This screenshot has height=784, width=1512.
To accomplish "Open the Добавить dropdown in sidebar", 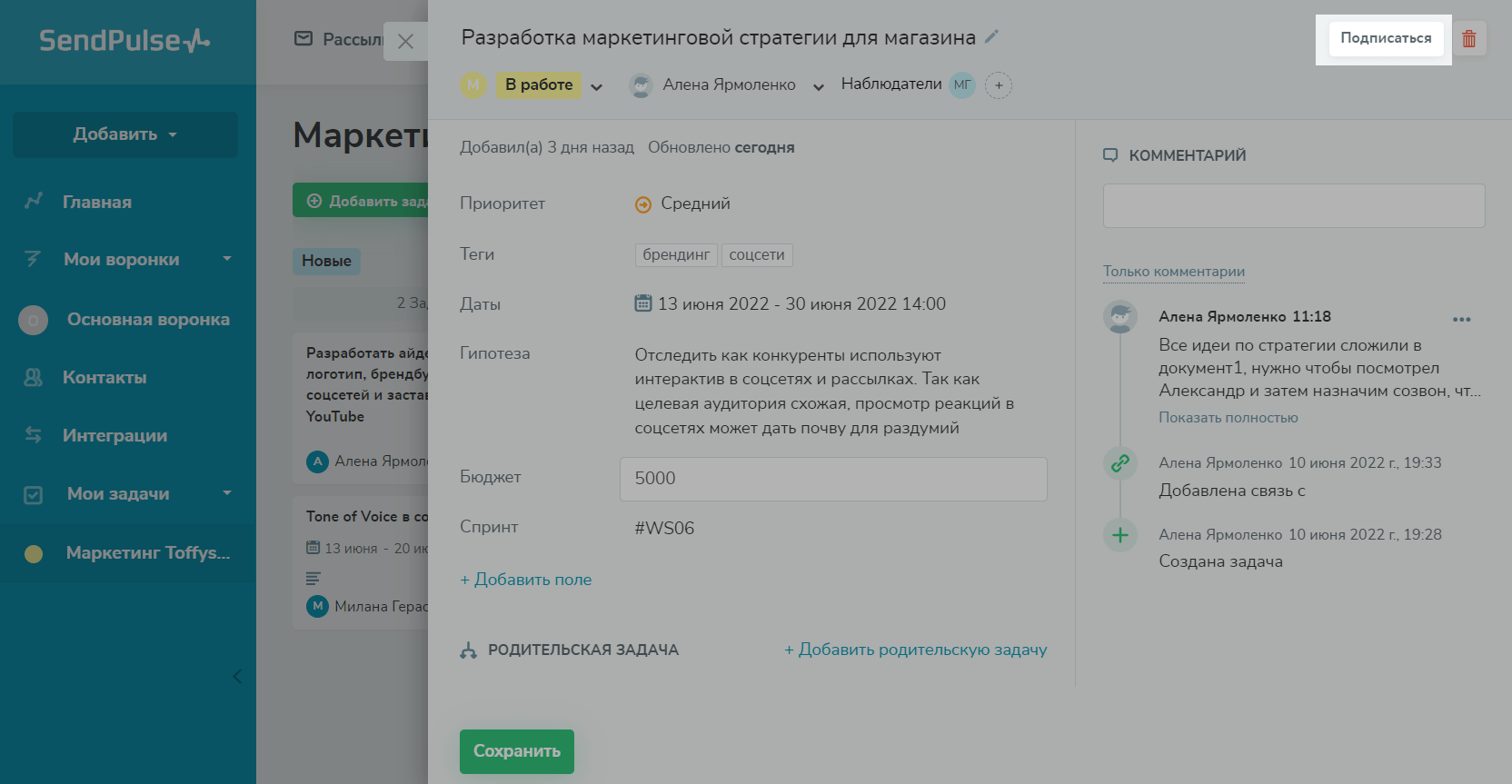I will (125, 134).
